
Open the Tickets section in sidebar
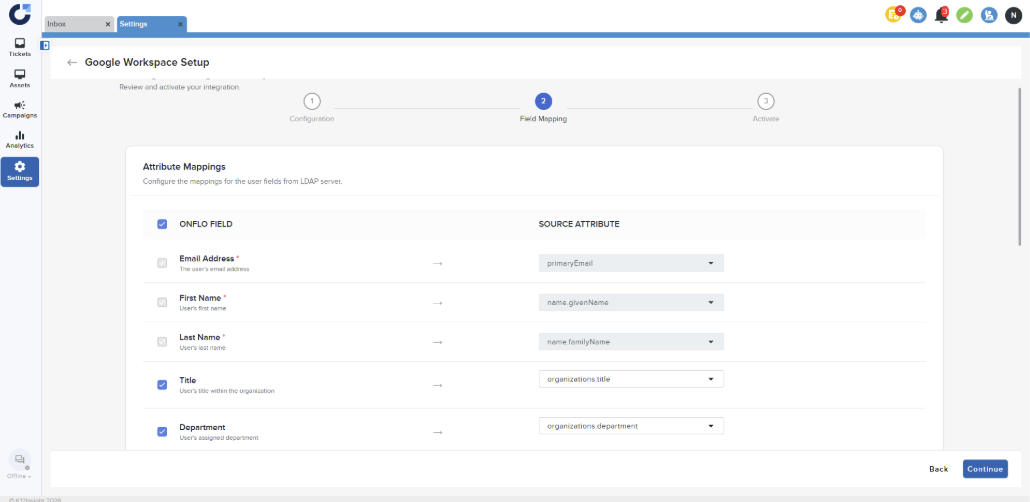(x=20, y=47)
